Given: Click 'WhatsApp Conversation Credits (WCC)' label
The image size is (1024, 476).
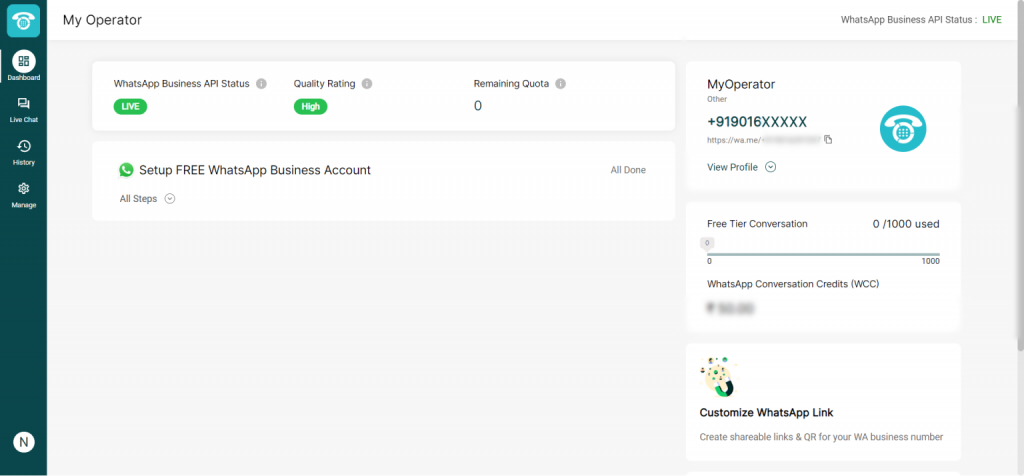Looking at the screenshot, I should 793,284.
